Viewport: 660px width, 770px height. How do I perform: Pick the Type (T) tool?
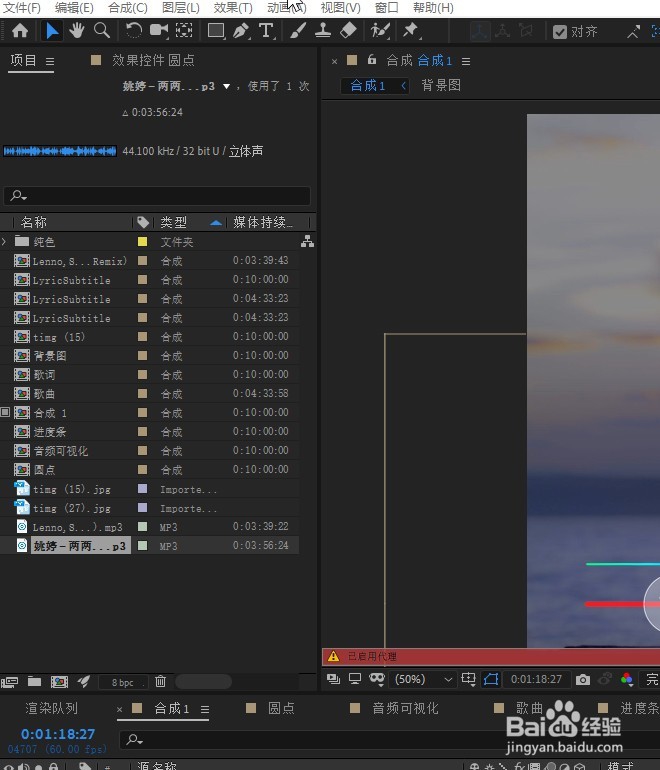(x=266, y=31)
